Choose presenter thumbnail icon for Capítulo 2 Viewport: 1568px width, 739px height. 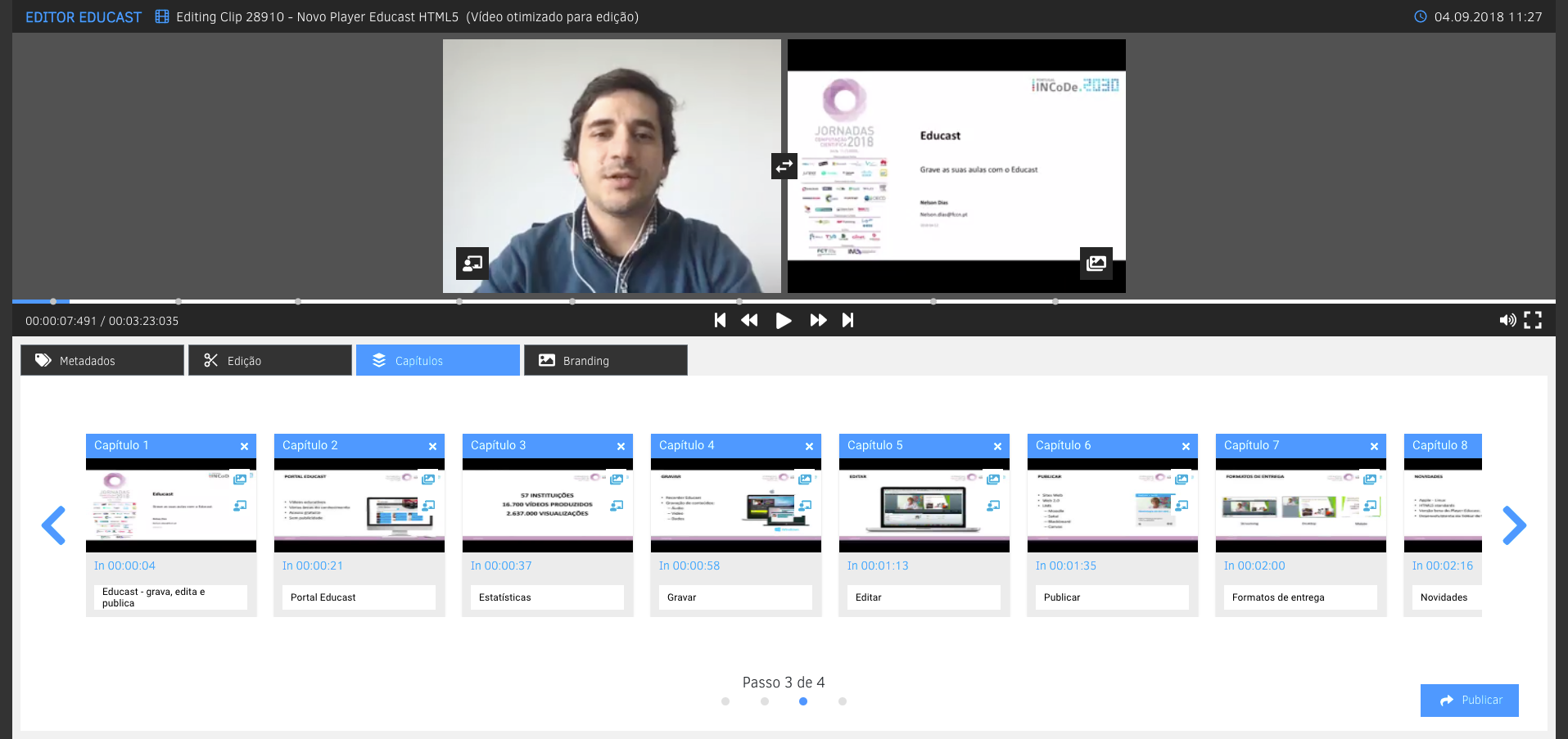428,506
